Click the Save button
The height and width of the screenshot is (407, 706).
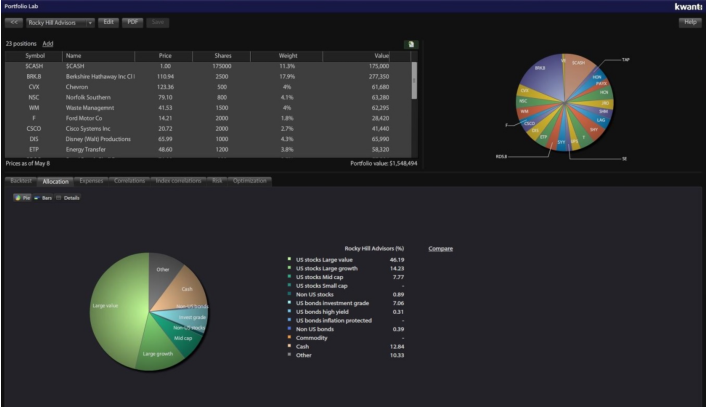[x=158, y=23]
